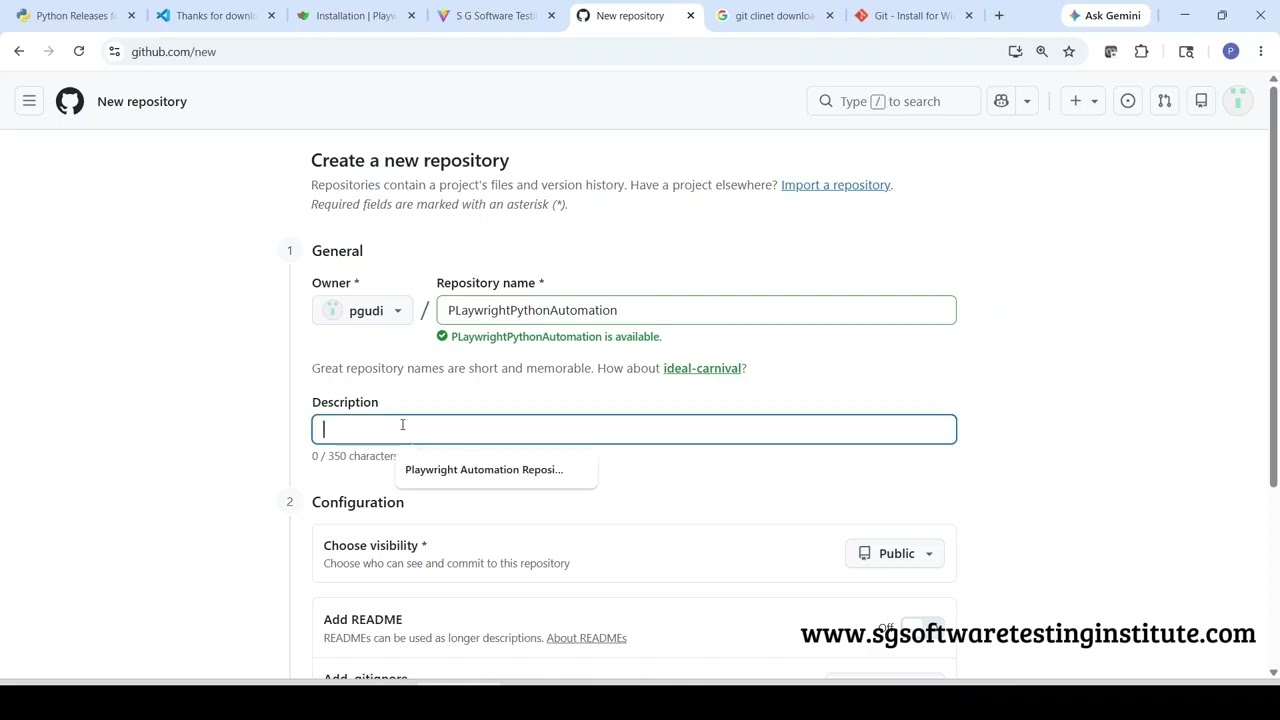This screenshot has height=720, width=1280.
Task: Reload the github.com/new page
Action: (x=78, y=51)
